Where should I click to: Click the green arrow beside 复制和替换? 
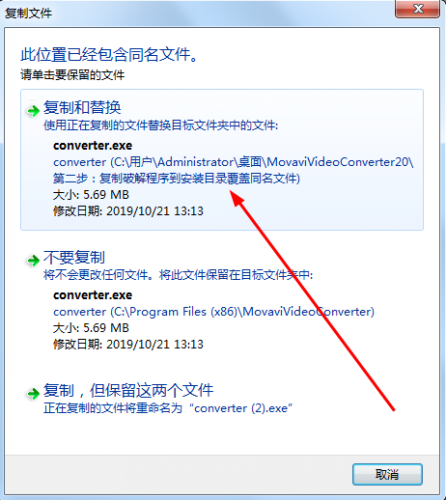coord(33,110)
